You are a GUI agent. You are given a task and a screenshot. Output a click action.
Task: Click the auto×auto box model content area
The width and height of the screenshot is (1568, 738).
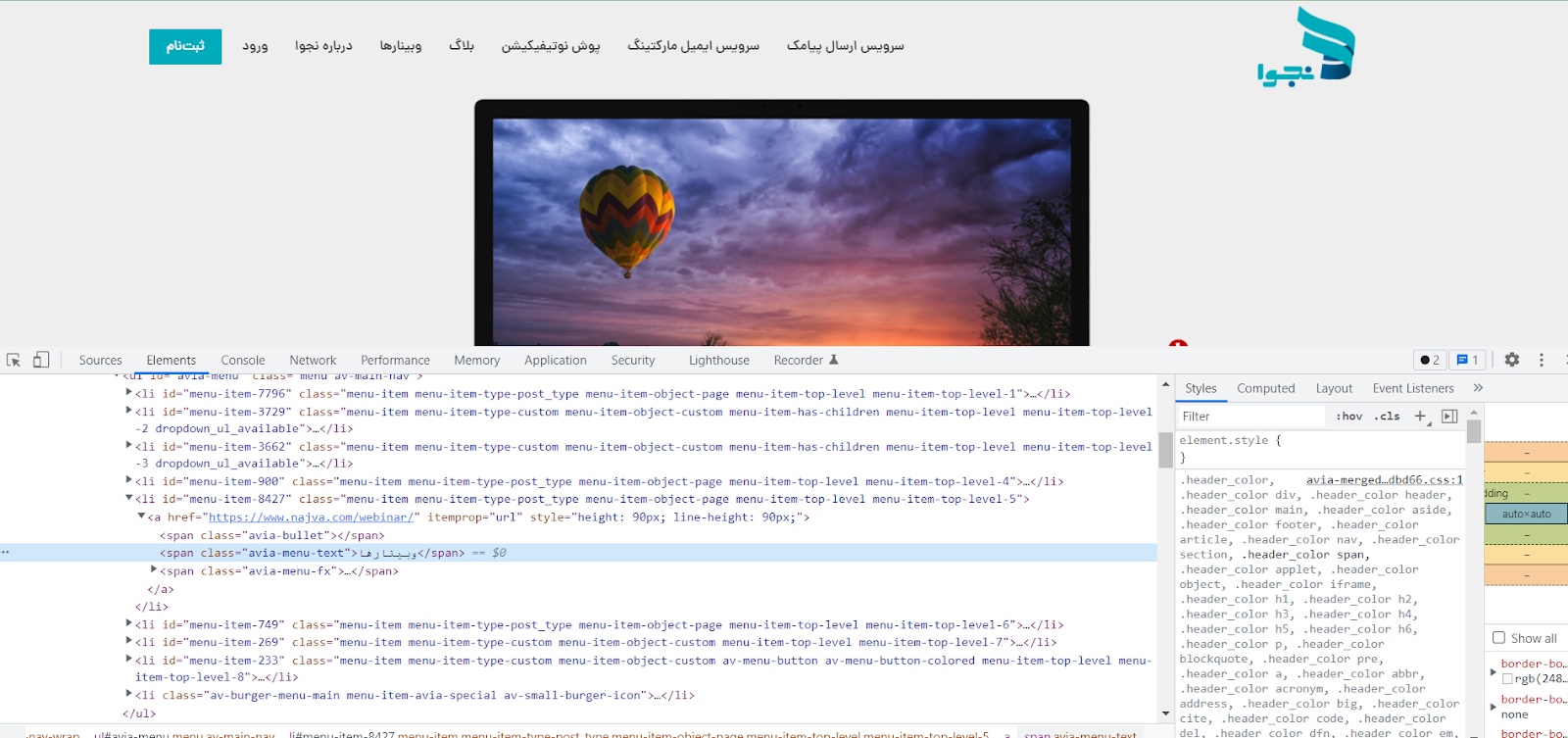click(1526, 514)
